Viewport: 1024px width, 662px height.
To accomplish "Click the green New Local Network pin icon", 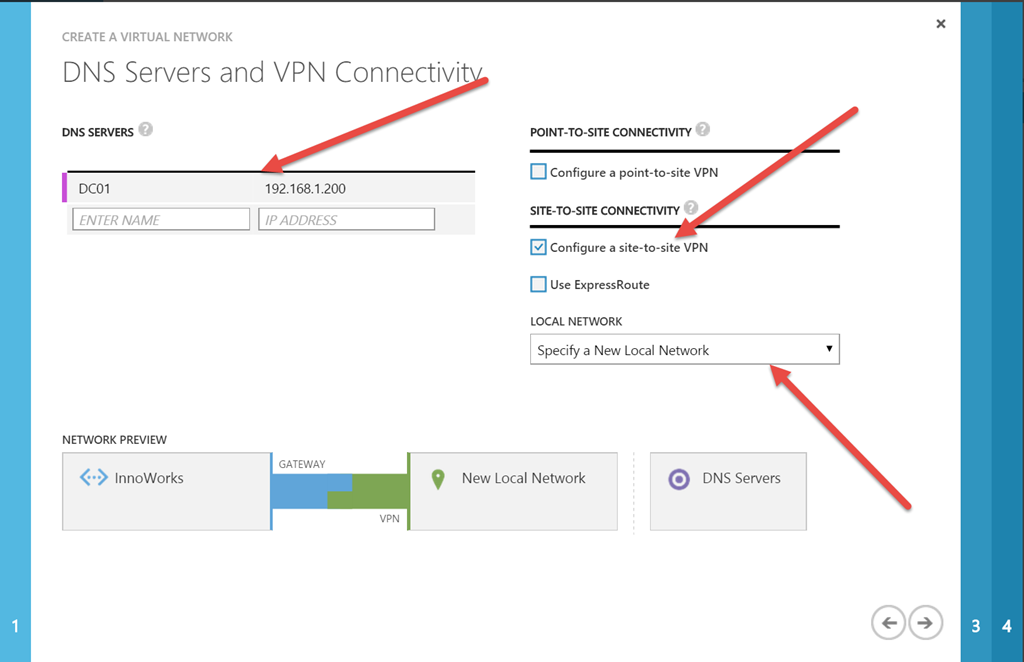I will 438,479.
